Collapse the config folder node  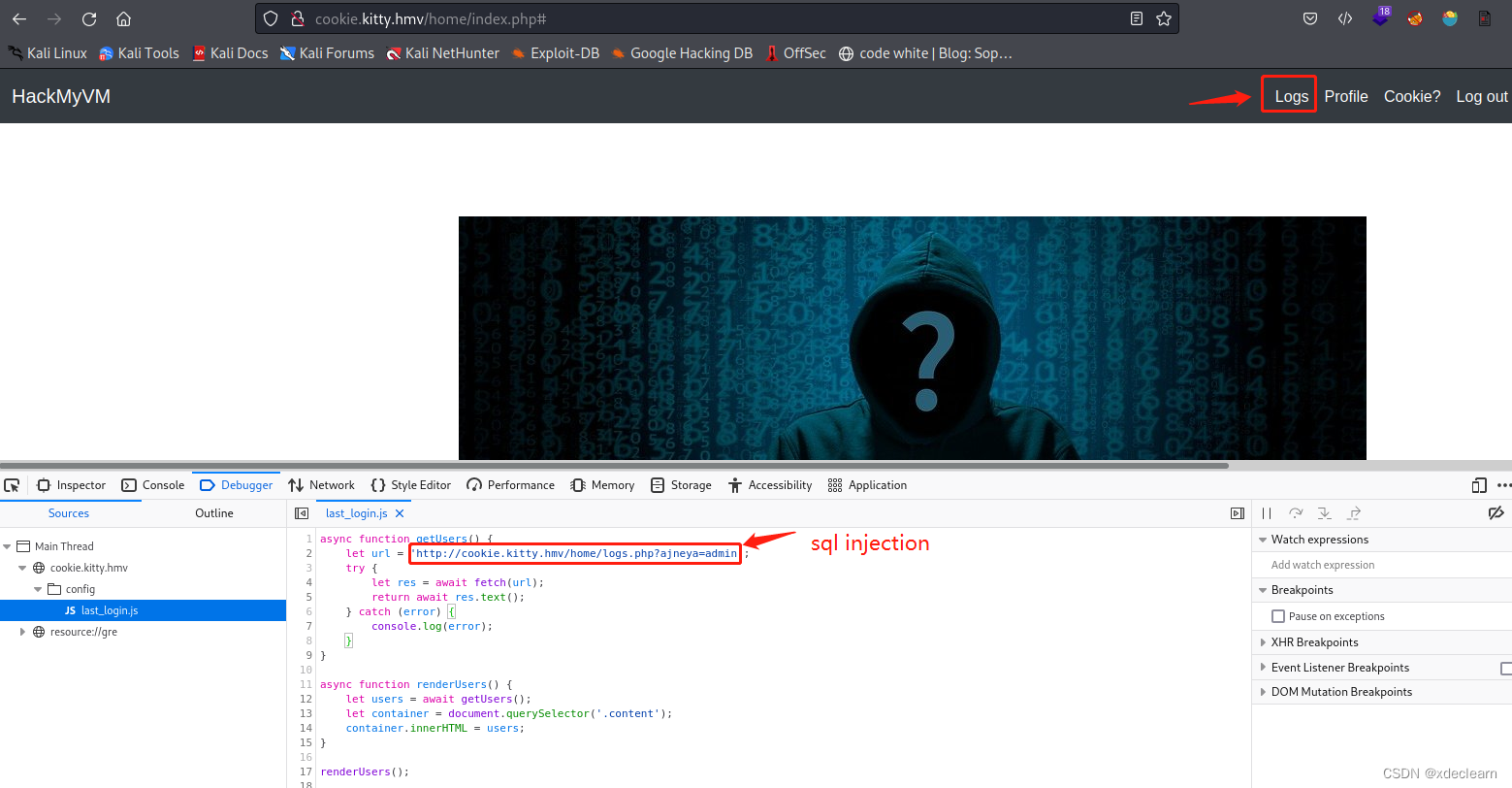point(39,589)
